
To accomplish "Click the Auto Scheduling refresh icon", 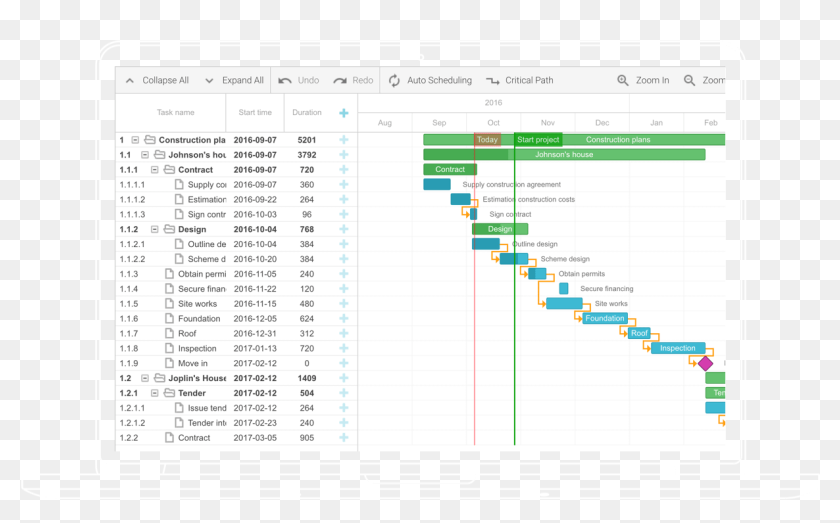I will (394, 81).
